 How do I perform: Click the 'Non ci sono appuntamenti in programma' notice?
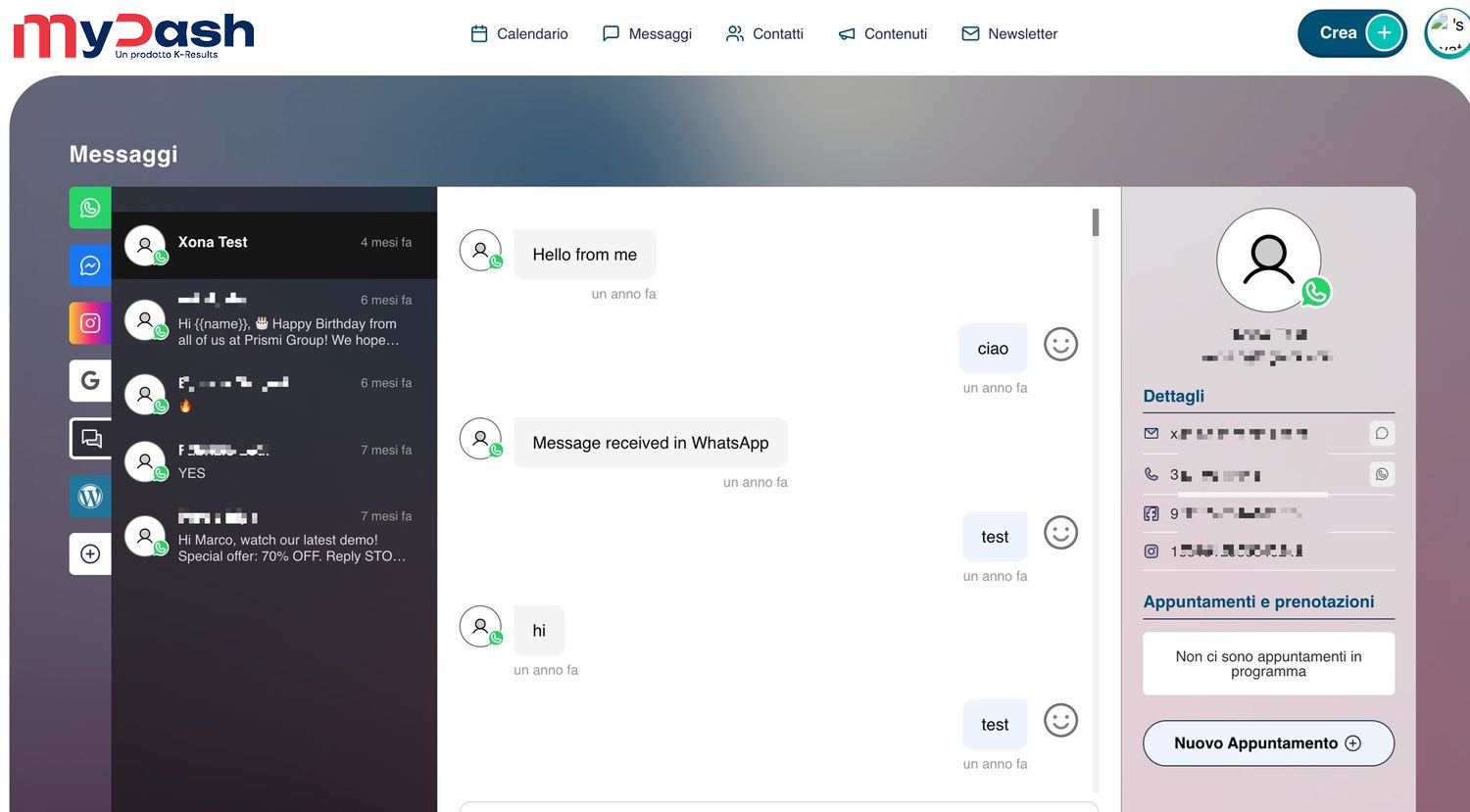tap(1268, 664)
